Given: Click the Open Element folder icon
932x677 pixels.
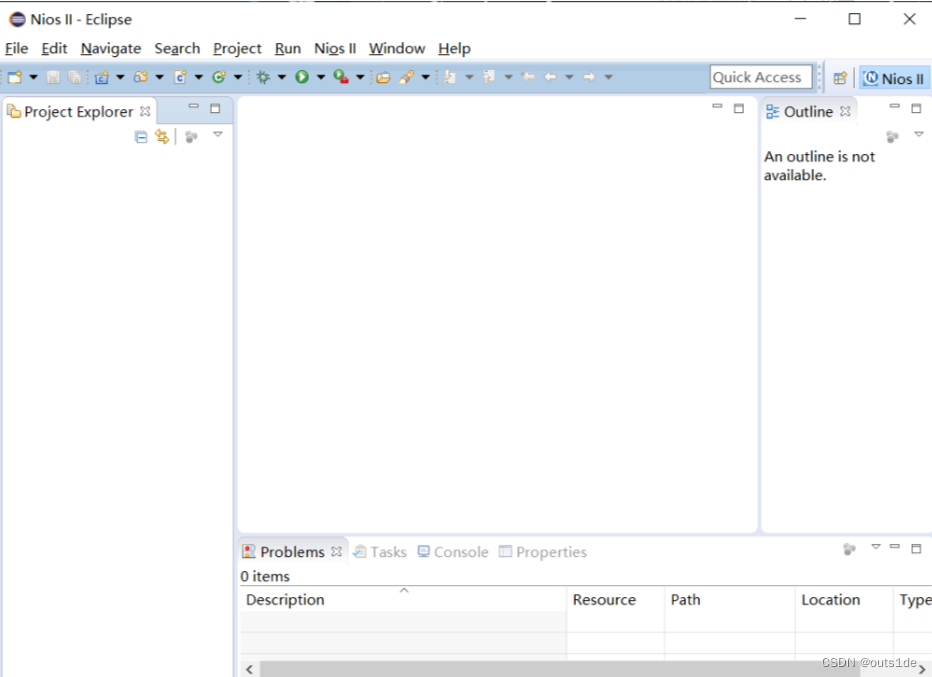Looking at the screenshot, I should [x=383, y=77].
